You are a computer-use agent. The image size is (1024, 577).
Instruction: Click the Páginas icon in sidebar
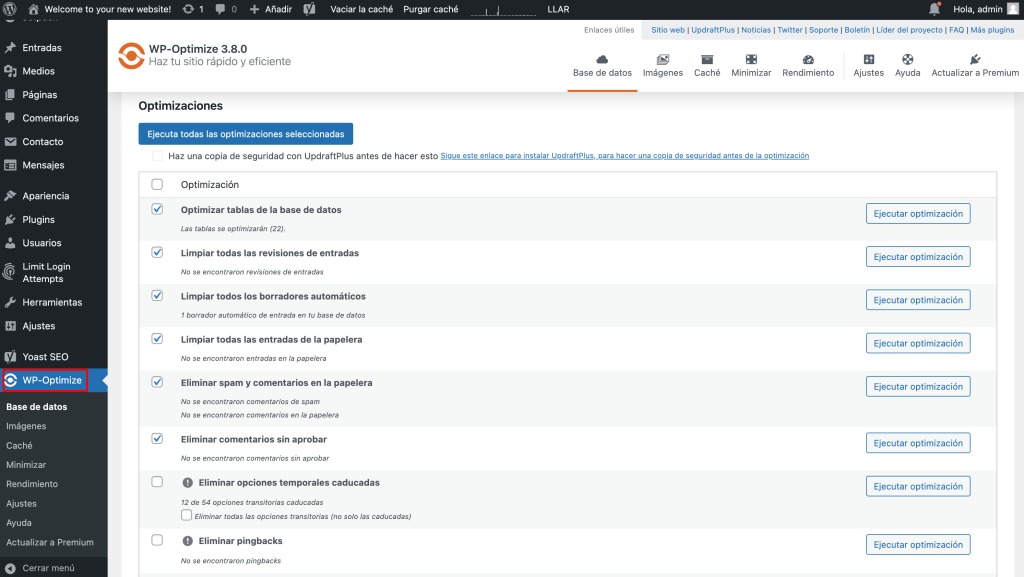10,95
